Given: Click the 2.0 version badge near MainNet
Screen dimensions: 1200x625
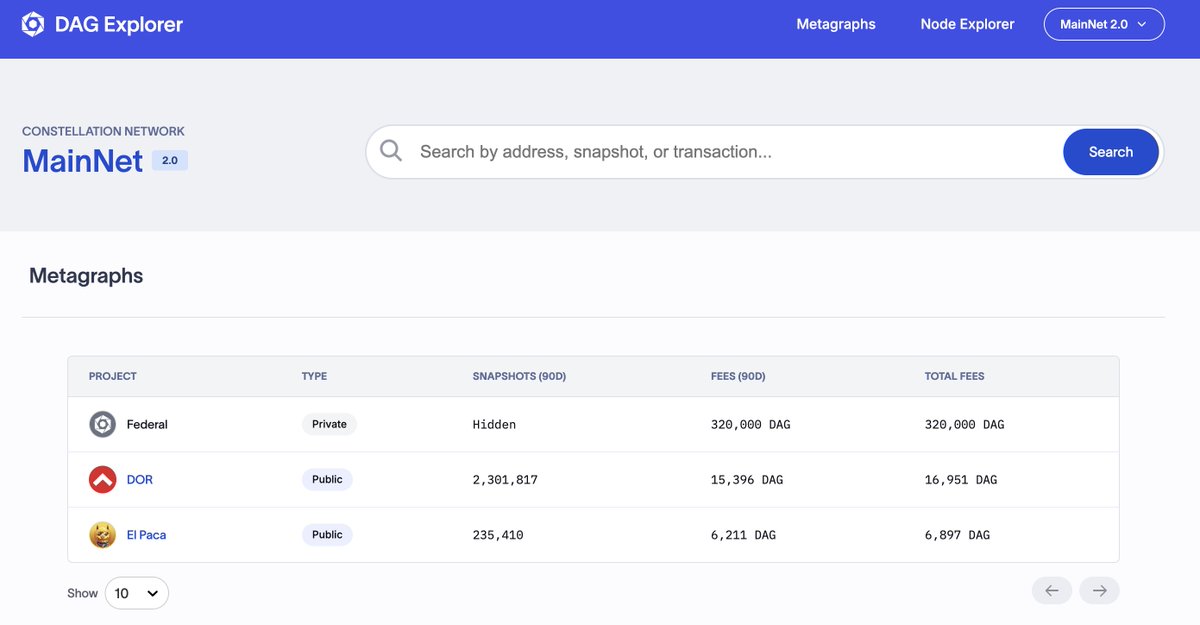Looking at the screenshot, I should [170, 160].
